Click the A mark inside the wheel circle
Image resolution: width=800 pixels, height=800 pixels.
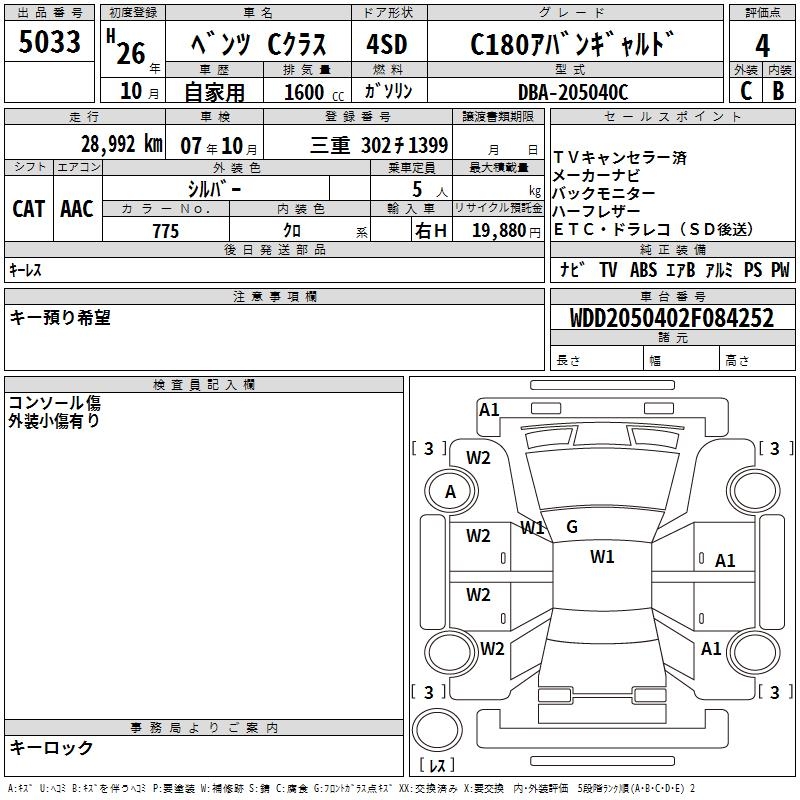tap(450, 492)
